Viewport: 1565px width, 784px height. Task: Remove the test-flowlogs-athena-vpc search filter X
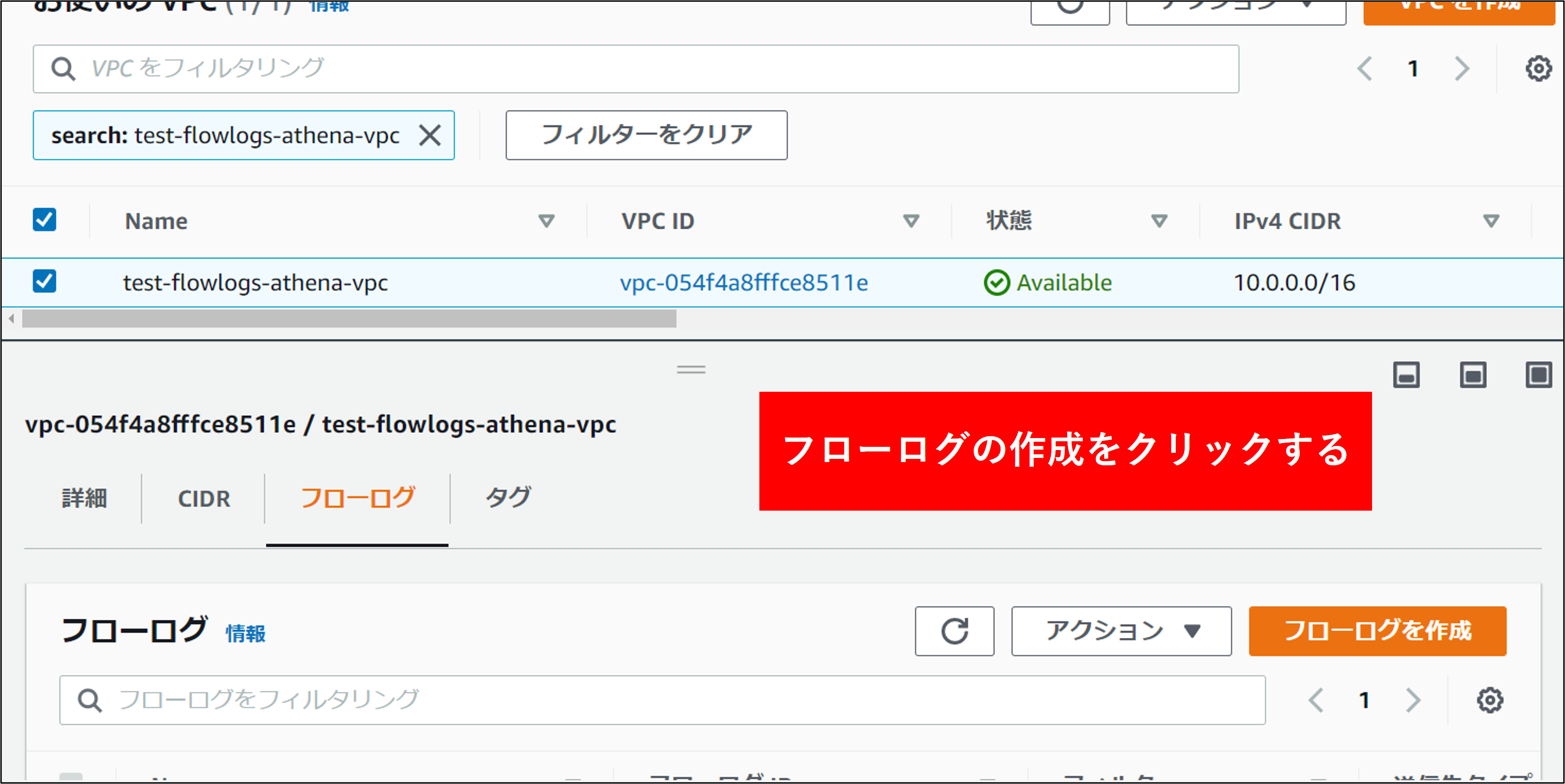coord(429,136)
